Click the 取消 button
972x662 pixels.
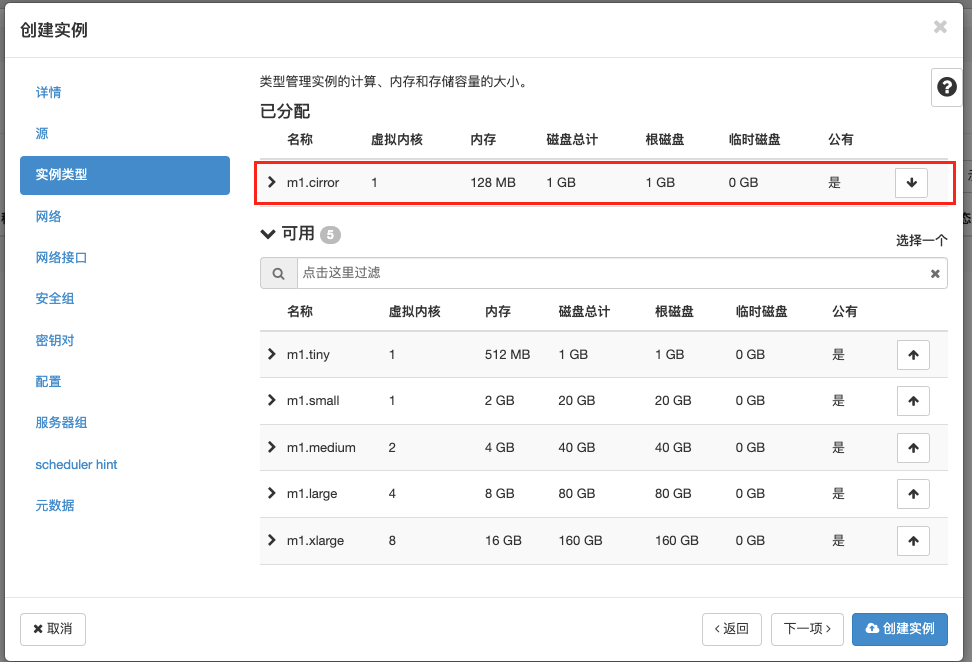pos(53,629)
